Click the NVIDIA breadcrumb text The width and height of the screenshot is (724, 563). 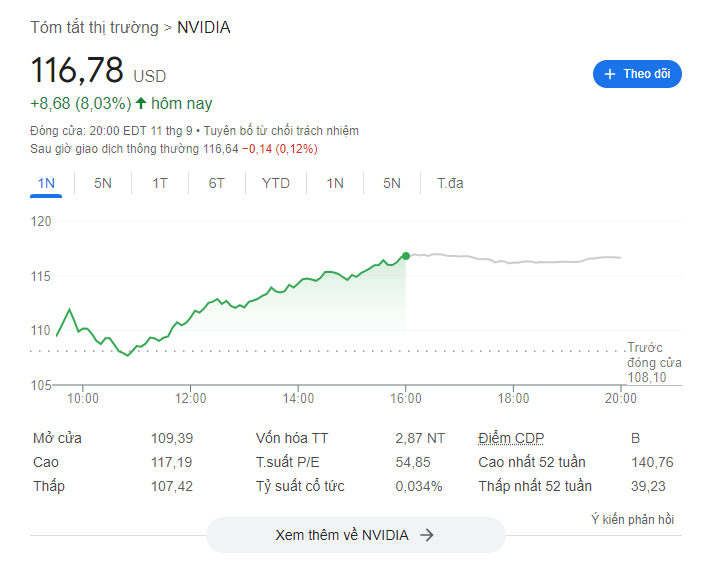(x=204, y=27)
